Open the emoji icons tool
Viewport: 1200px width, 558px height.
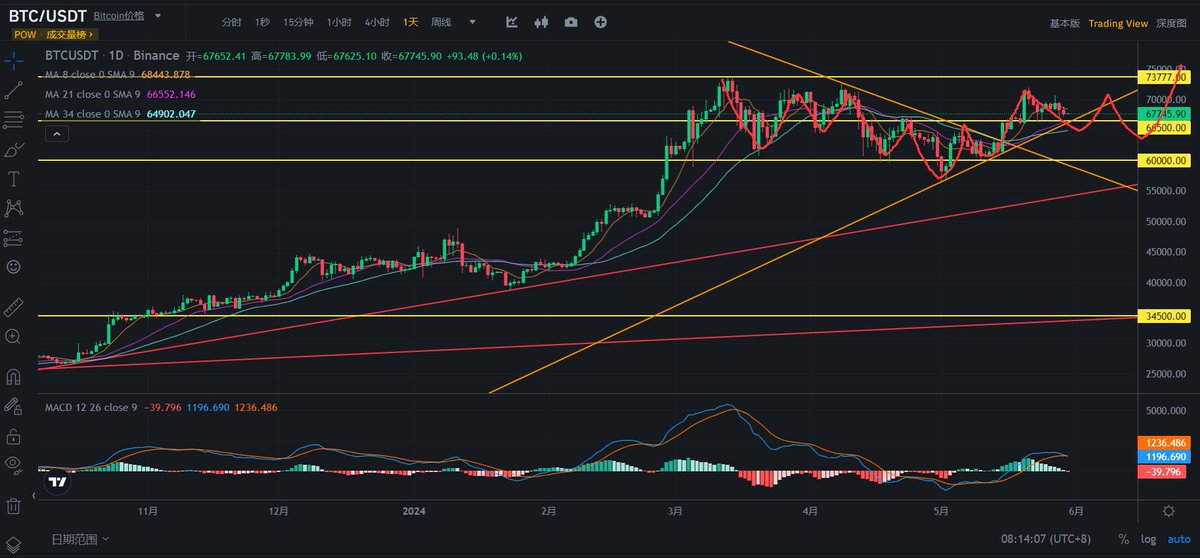point(13,267)
